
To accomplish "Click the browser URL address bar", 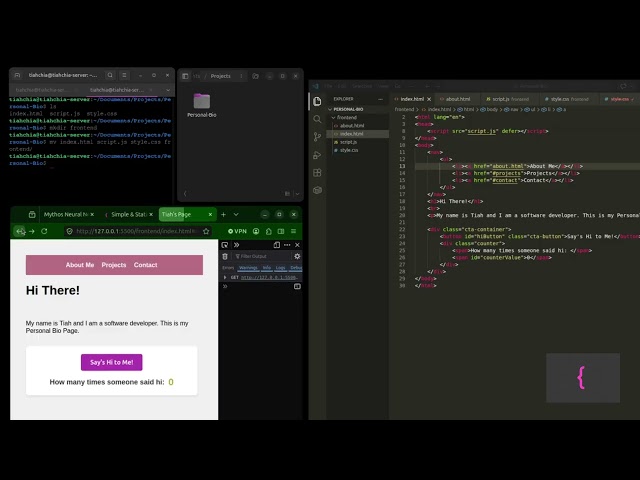I will (x=137, y=231).
